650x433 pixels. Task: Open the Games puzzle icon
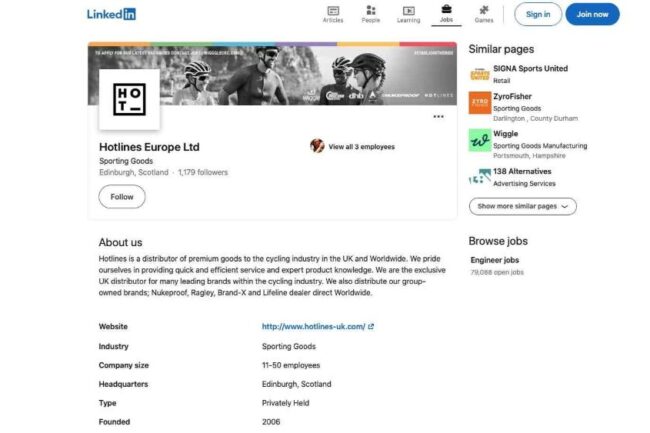(x=484, y=10)
